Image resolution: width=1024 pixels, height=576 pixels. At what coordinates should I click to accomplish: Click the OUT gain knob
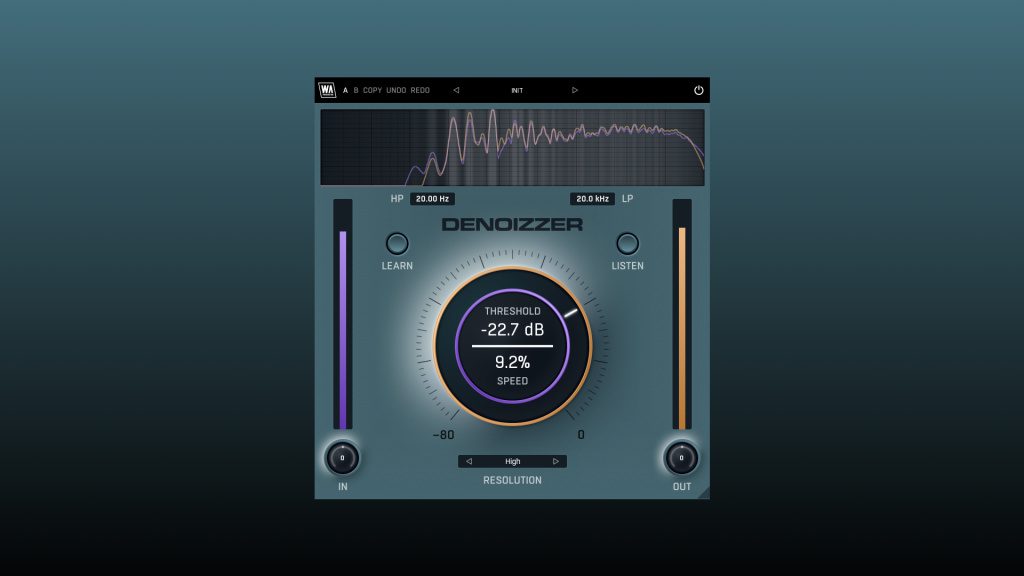tap(681, 458)
